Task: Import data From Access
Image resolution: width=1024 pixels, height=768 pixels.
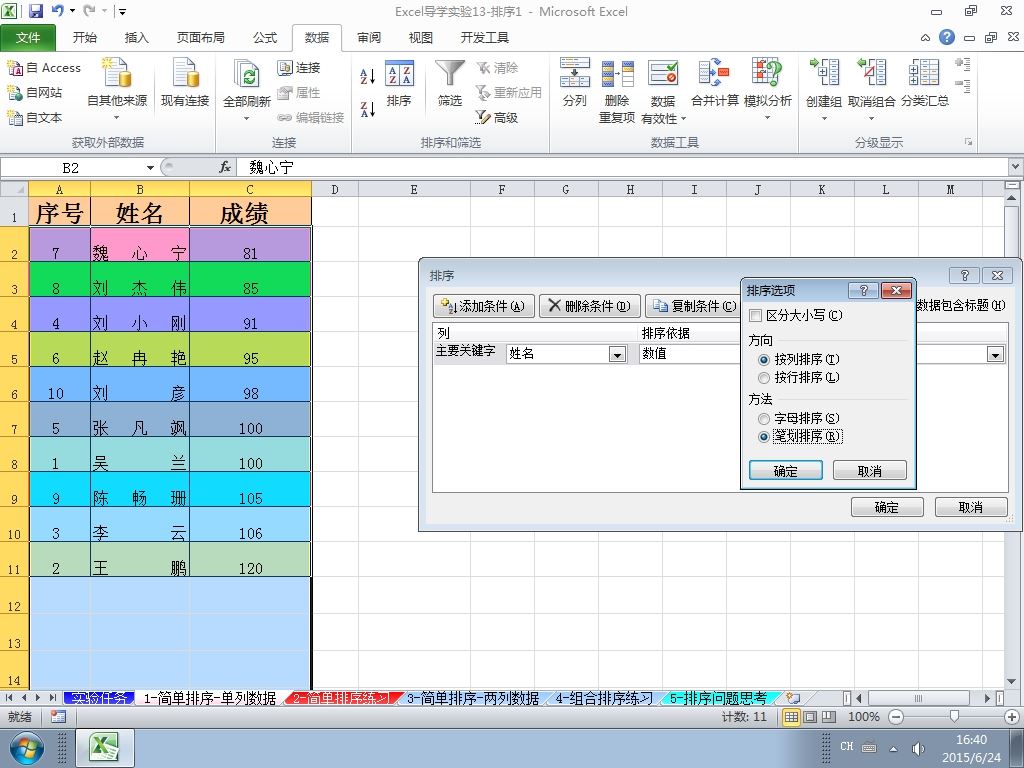Action: click(x=44, y=68)
